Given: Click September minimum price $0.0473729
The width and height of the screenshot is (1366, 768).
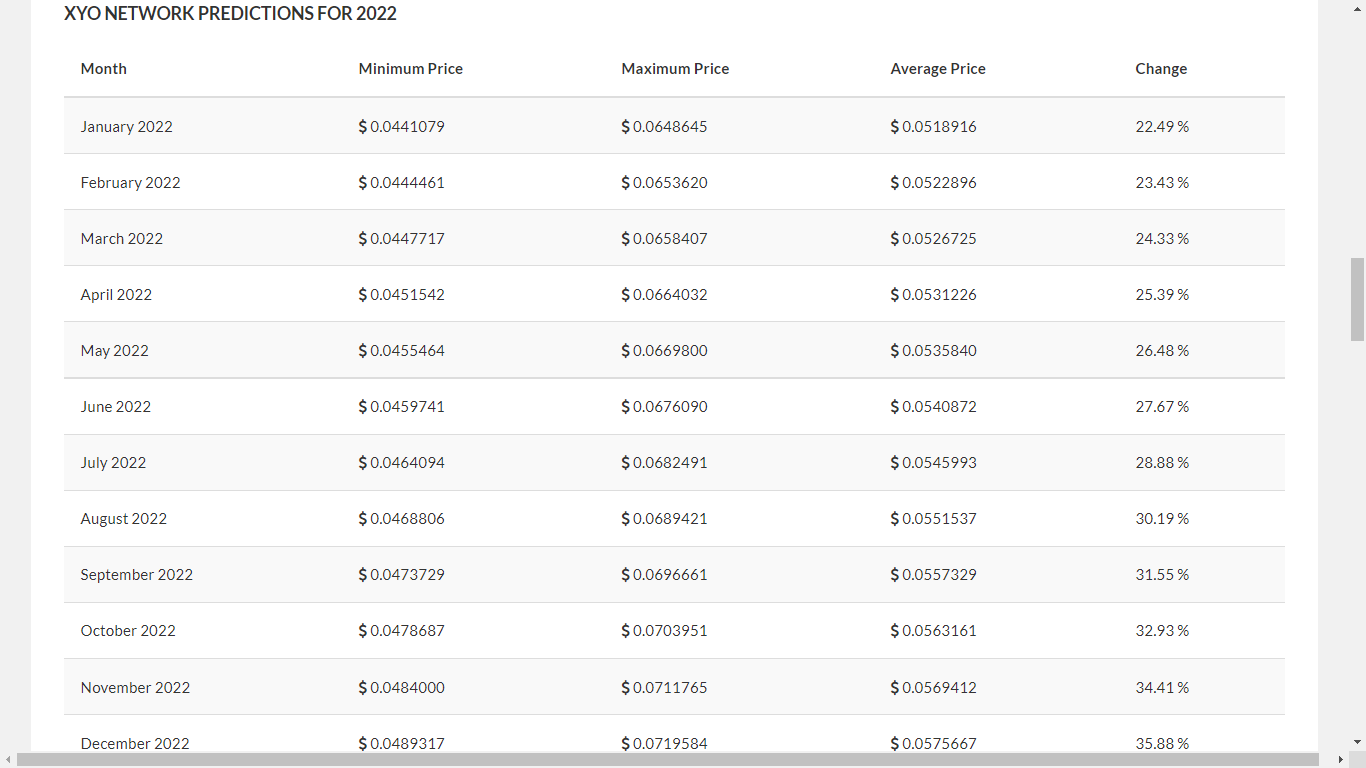Looking at the screenshot, I should (402, 575).
